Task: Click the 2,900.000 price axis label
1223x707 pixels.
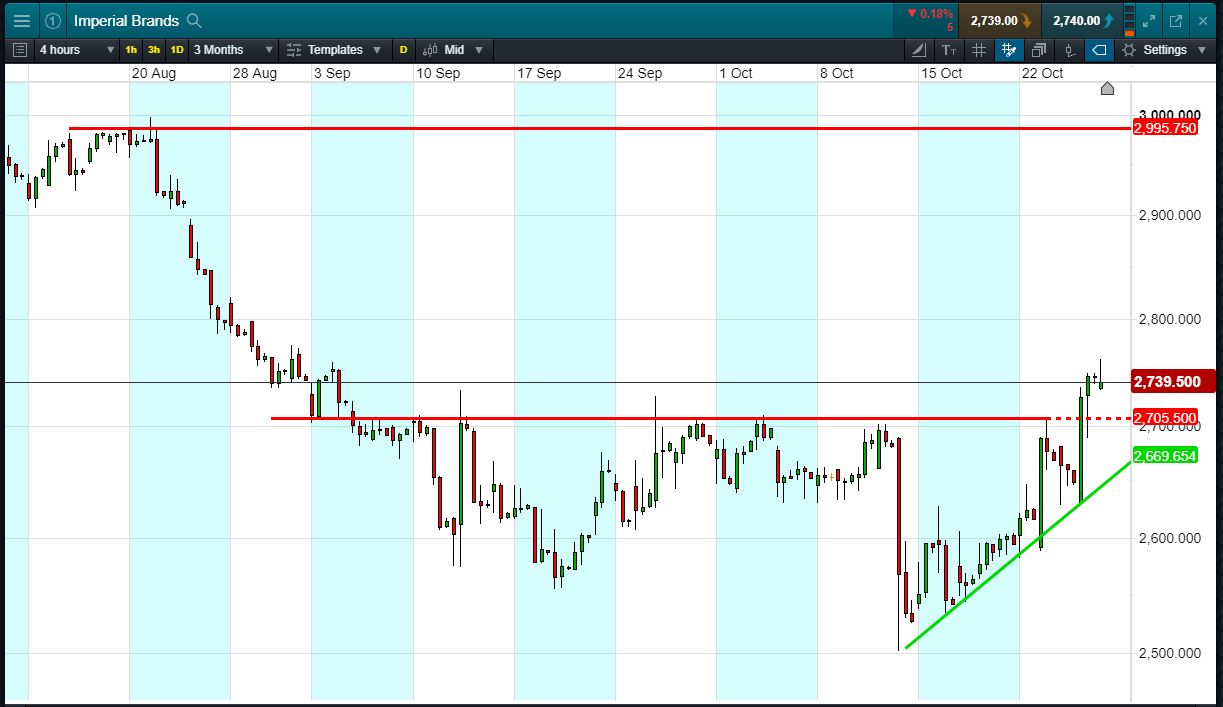Action: tap(1170, 216)
